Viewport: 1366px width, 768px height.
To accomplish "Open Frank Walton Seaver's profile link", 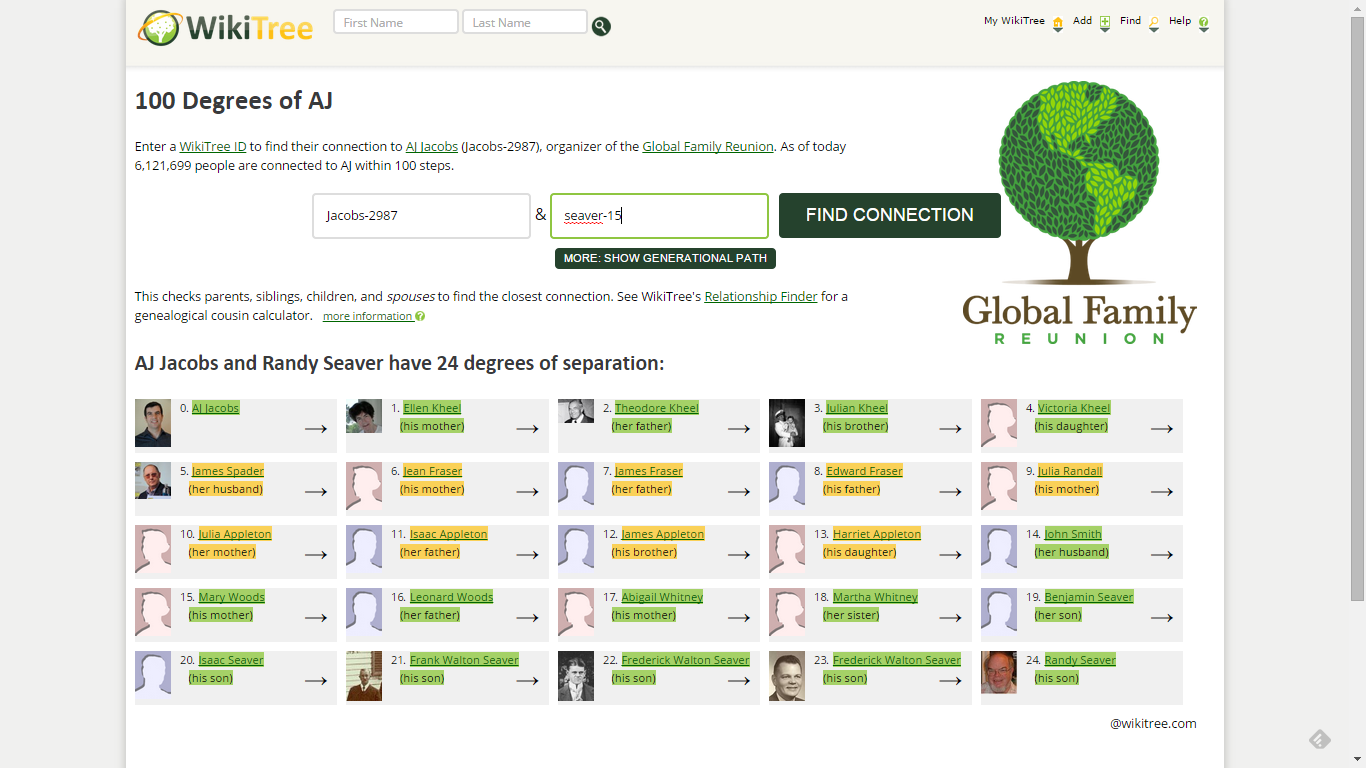I will (464, 660).
